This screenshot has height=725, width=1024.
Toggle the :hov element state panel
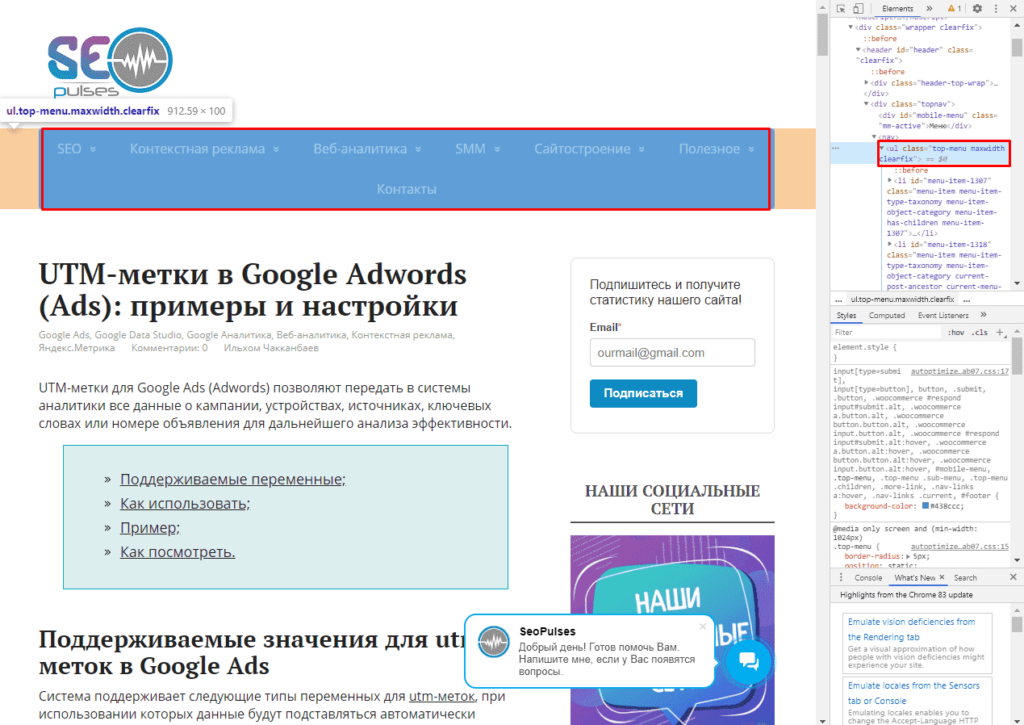[956, 332]
